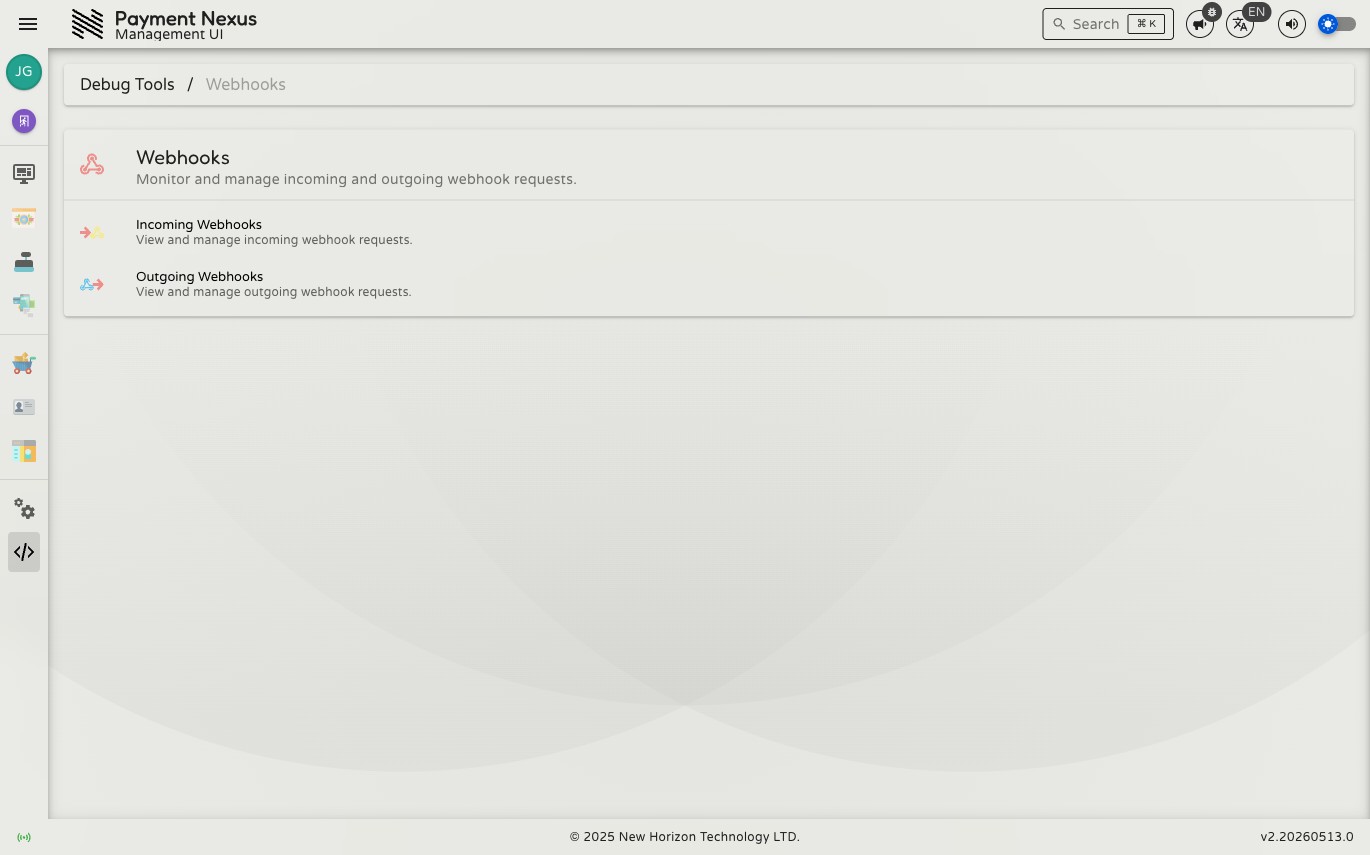1370x855 pixels.
Task: Click the 2025 New Horizon Technology copyright
Action: tap(685, 837)
